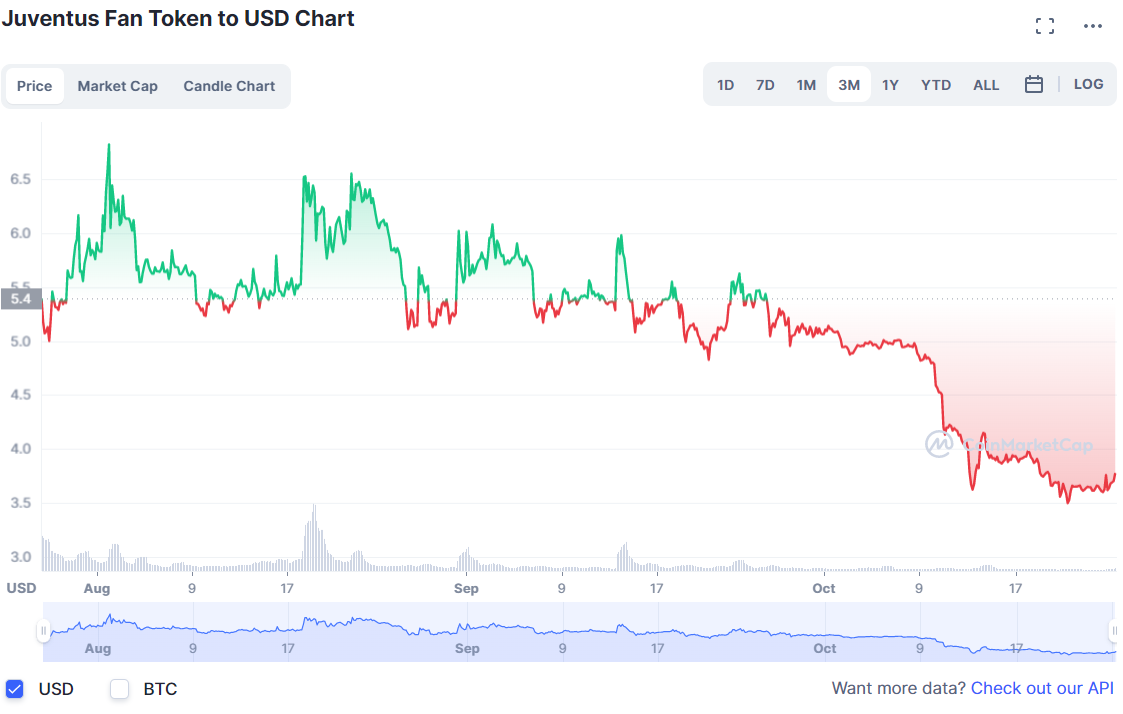Switch to the Market Cap tab
Image resolution: width=1123 pixels, height=714 pixels.
[x=117, y=86]
